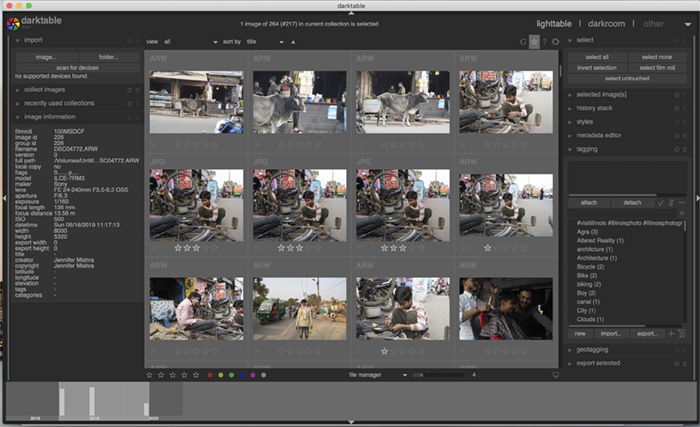This screenshot has height=427, width=700.
Task: Toggle red color label
Action: [210, 375]
